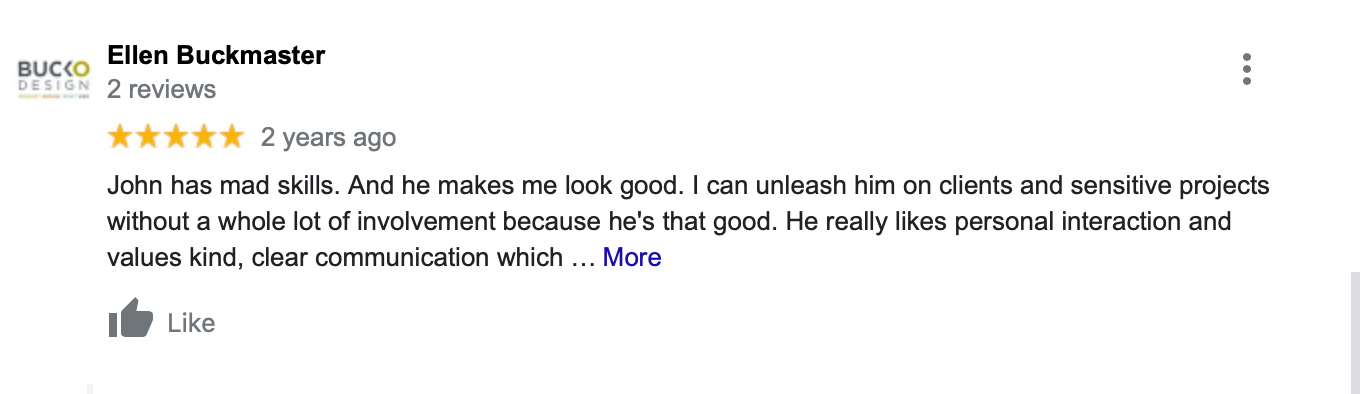Expand the review with More link

[x=632, y=257]
